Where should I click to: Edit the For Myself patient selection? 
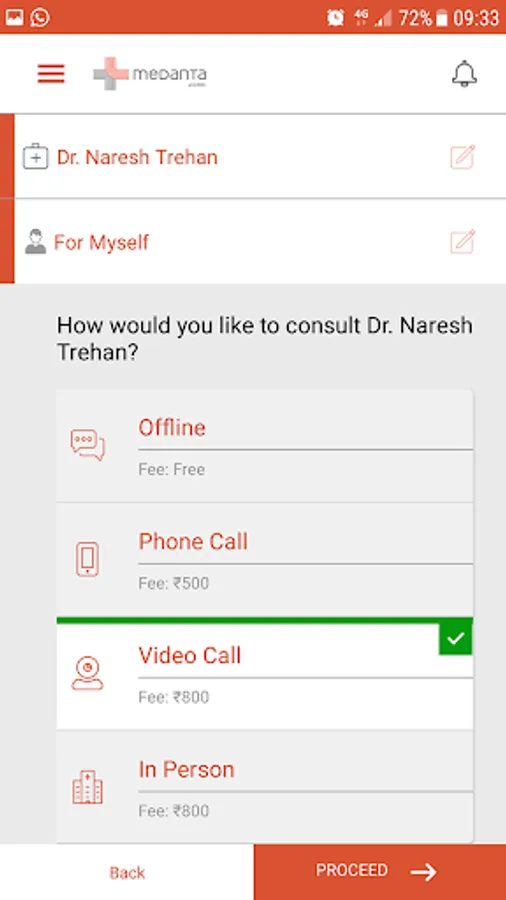point(462,242)
